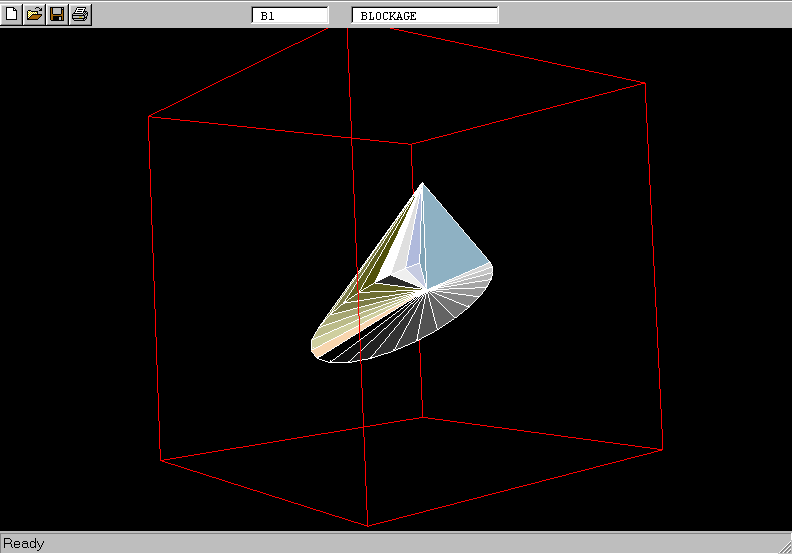The height and width of the screenshot is (554, 792).
Task: Open a file with the folder icon
Action: point(34,15)
